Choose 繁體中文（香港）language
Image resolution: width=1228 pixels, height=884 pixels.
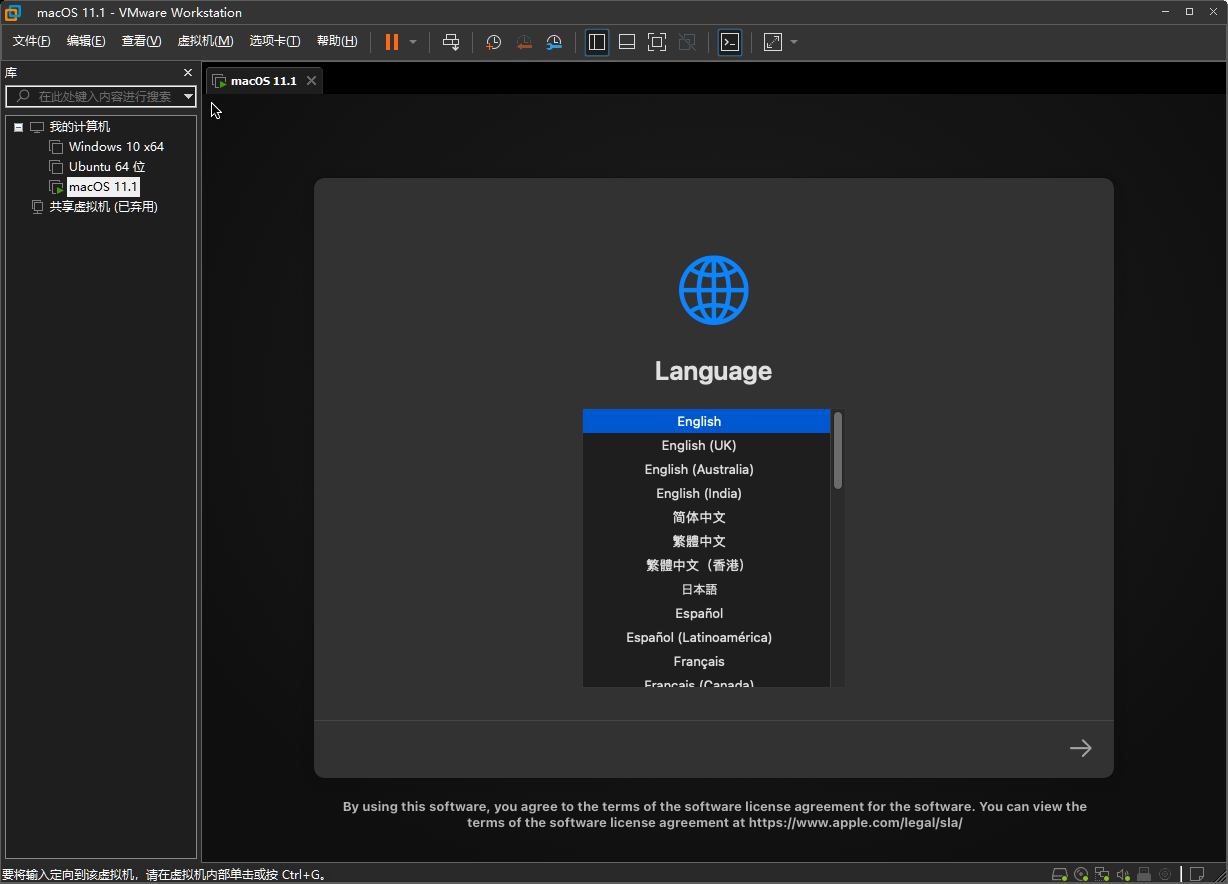(x=706, y=565)
